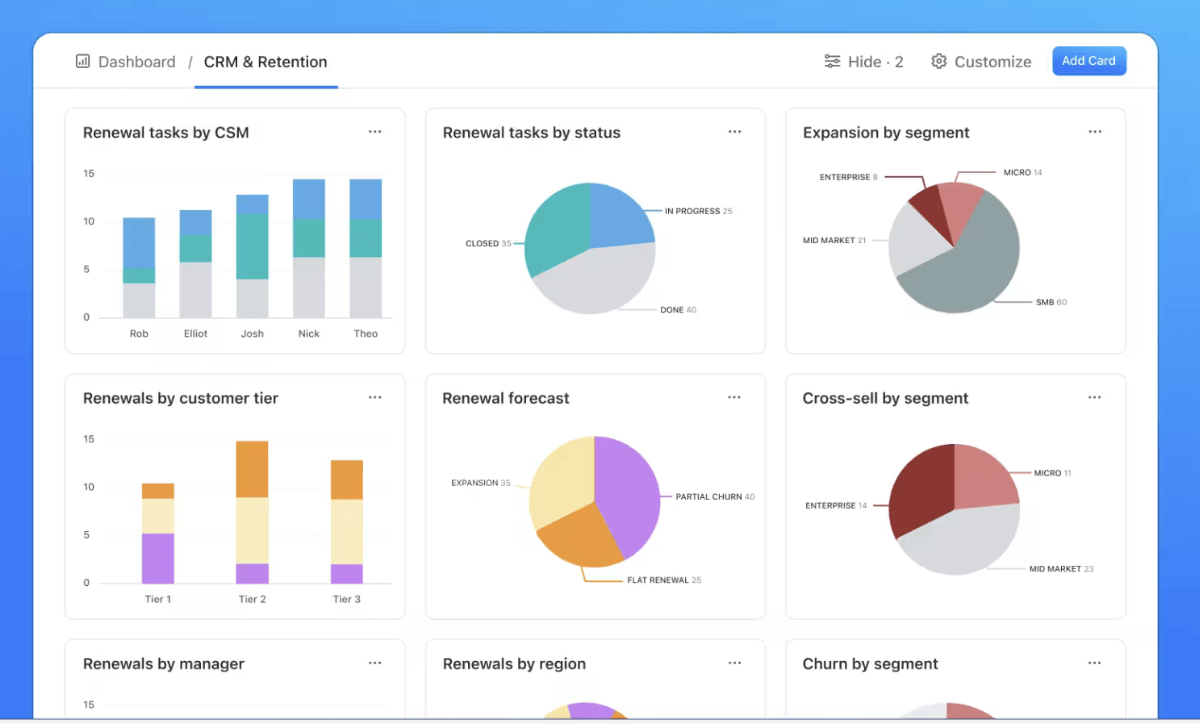Expand Renewals by region card menu
The image size is (1200, 724).
735,663
